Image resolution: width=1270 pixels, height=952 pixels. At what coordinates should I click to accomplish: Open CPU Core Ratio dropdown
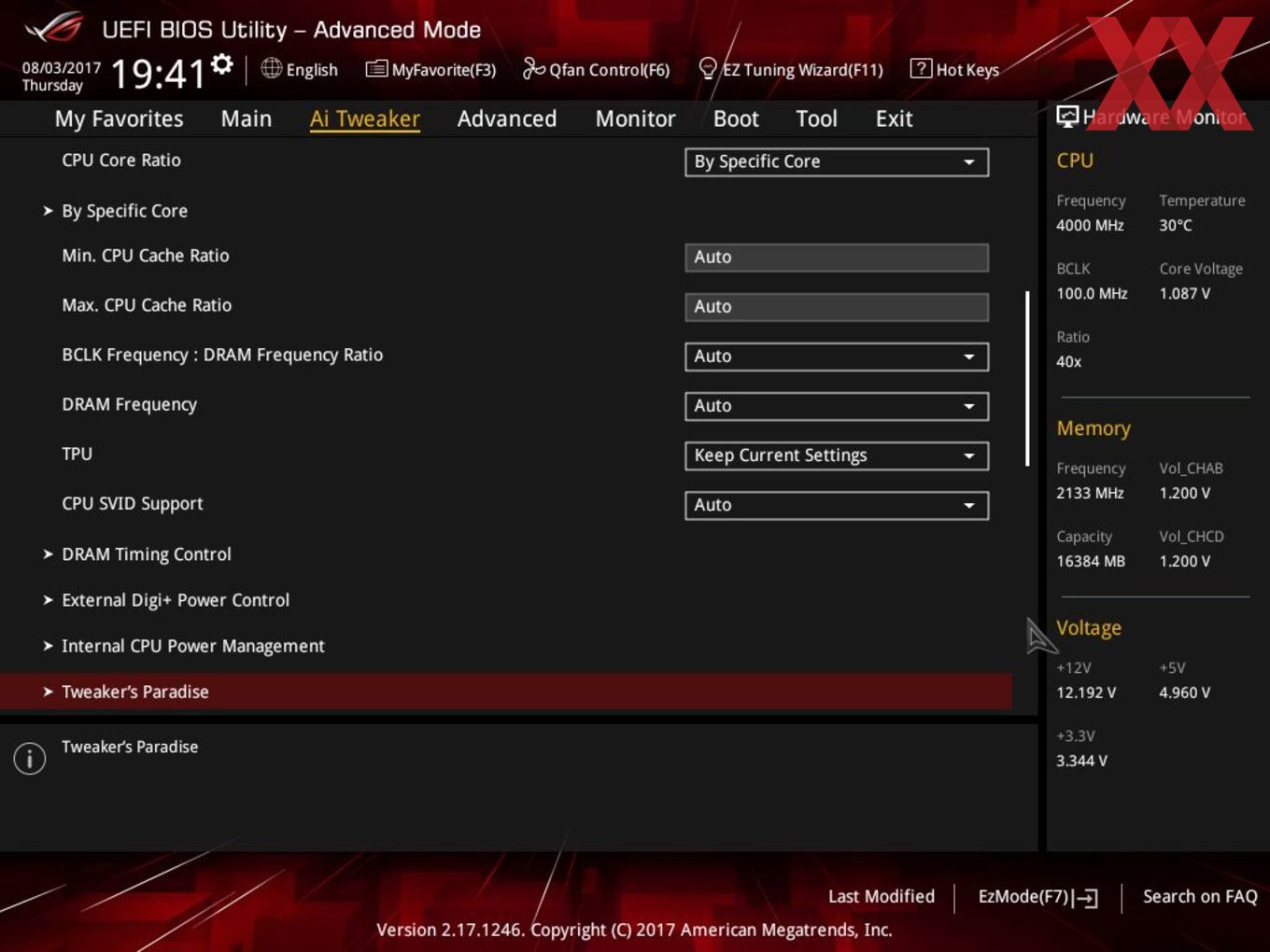point(837,162)
